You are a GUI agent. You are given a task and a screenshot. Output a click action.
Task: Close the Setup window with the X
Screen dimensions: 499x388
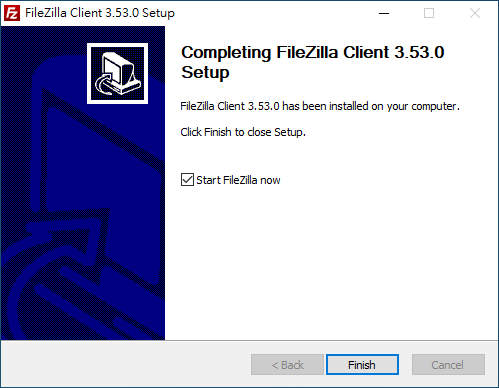(475, 13)
